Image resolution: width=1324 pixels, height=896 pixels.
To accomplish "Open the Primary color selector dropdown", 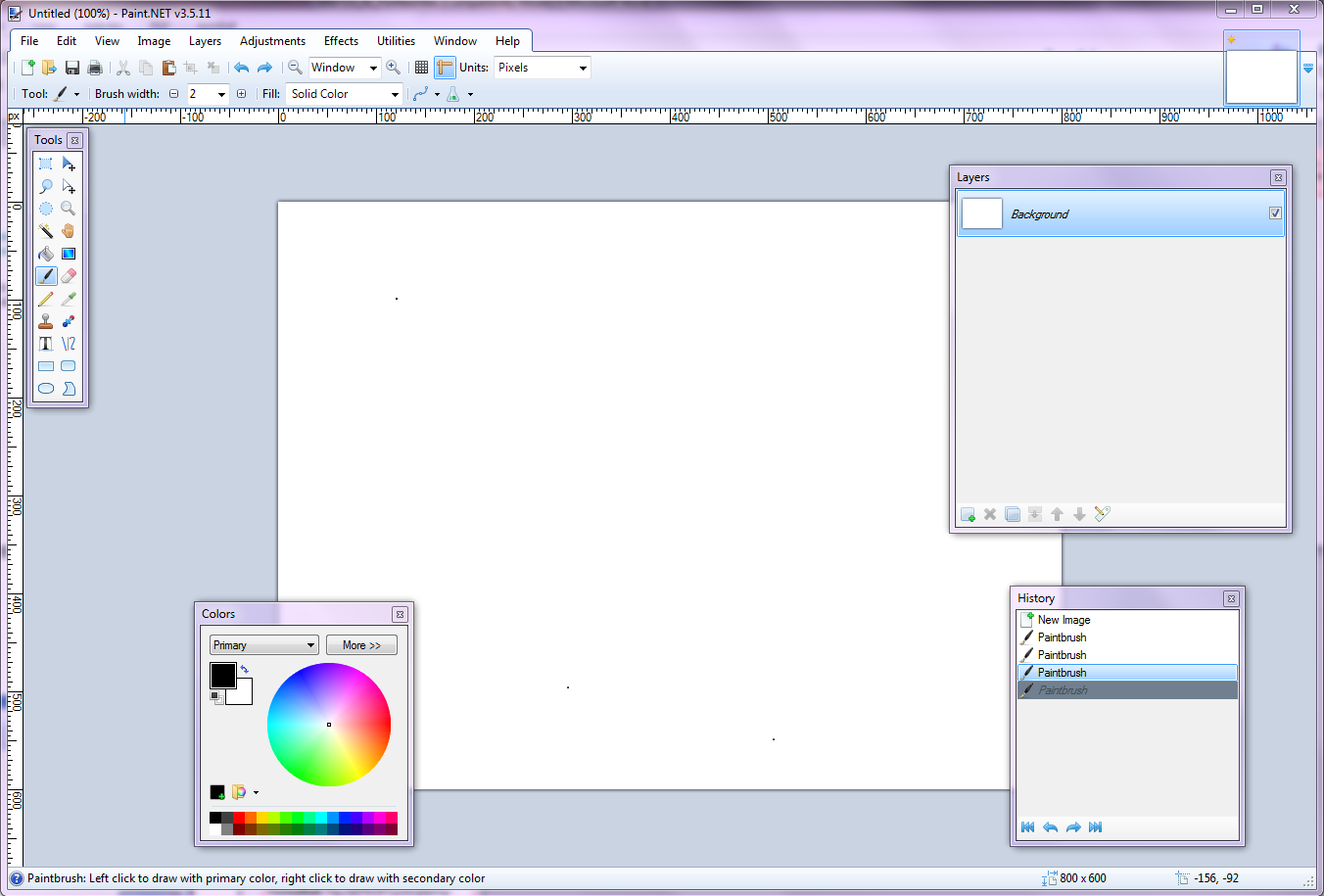I will [x=264, y=645].
